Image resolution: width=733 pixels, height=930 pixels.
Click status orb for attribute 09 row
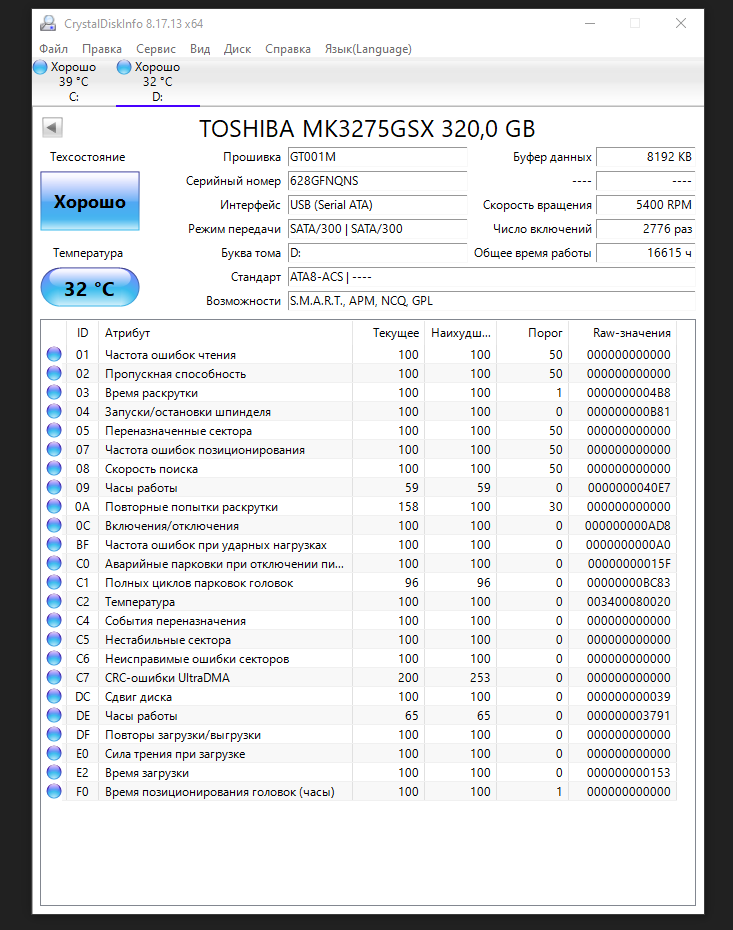(54, 487)
